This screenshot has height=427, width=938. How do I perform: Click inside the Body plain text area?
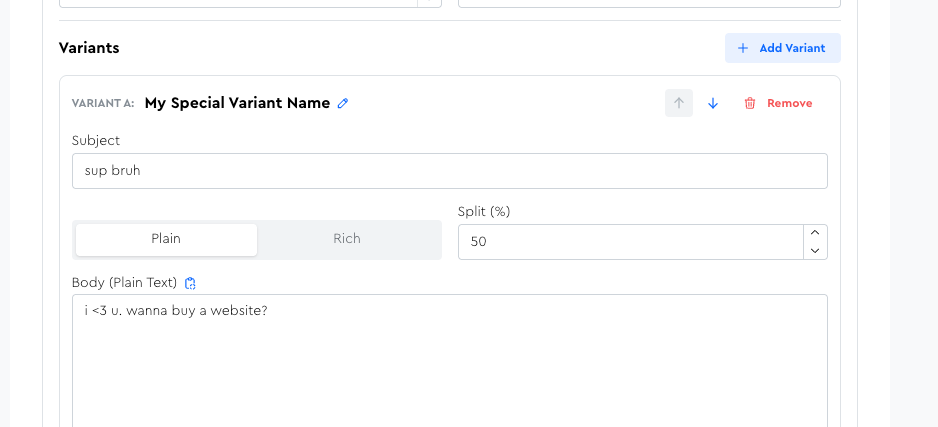[450, 361]
